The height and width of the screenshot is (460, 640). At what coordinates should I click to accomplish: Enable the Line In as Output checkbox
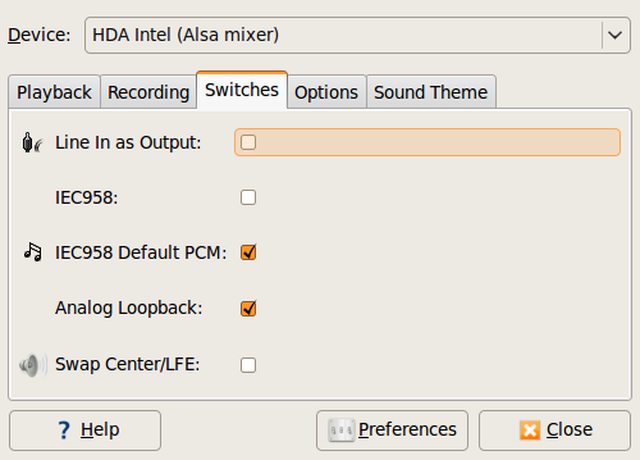[x=248, y=142]
